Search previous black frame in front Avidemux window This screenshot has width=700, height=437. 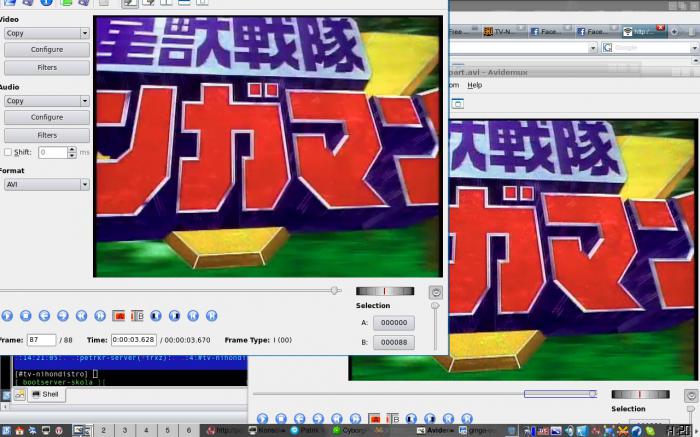tap(156, 316)
